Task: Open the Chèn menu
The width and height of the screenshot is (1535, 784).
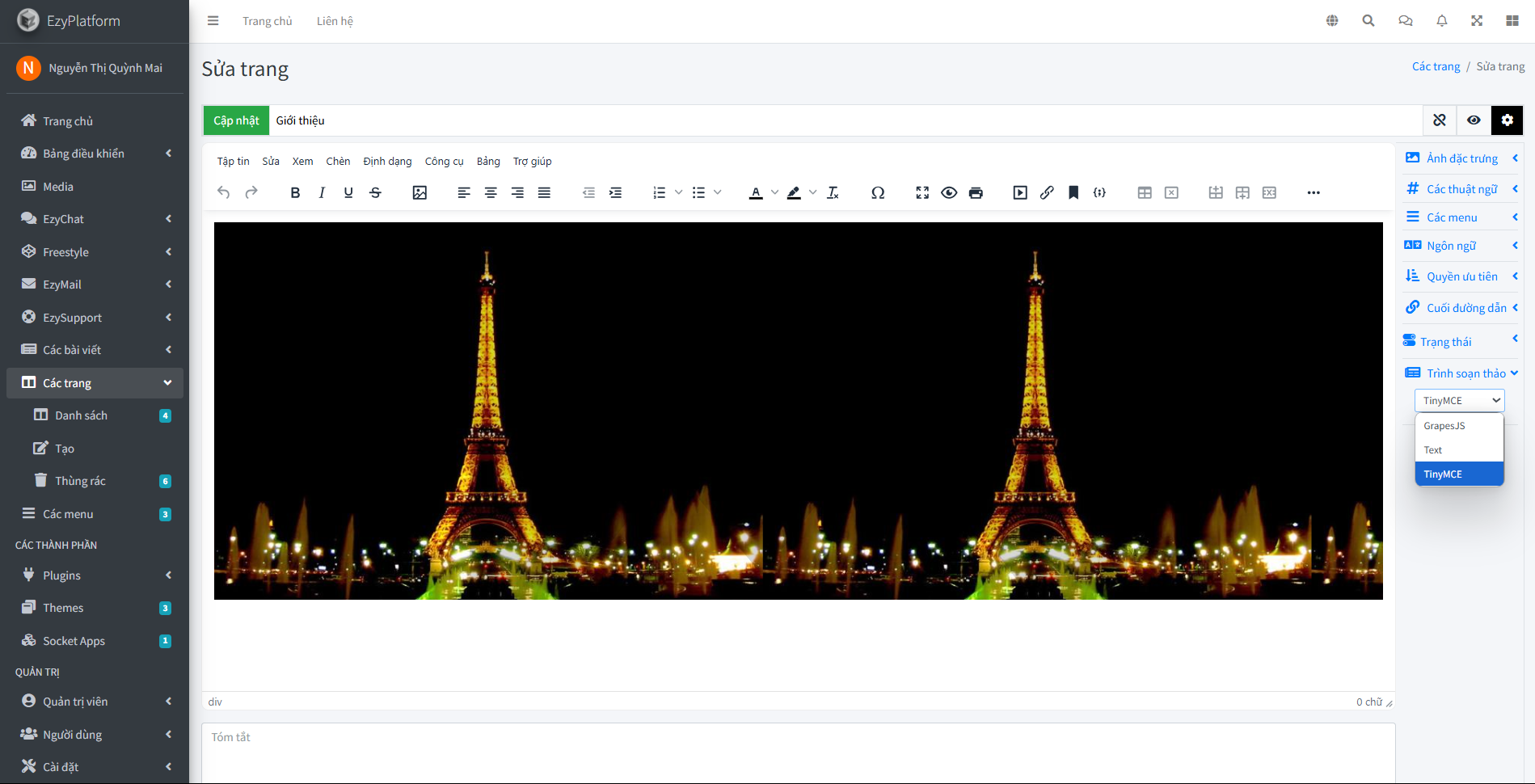Action: (x=338, y=161)
